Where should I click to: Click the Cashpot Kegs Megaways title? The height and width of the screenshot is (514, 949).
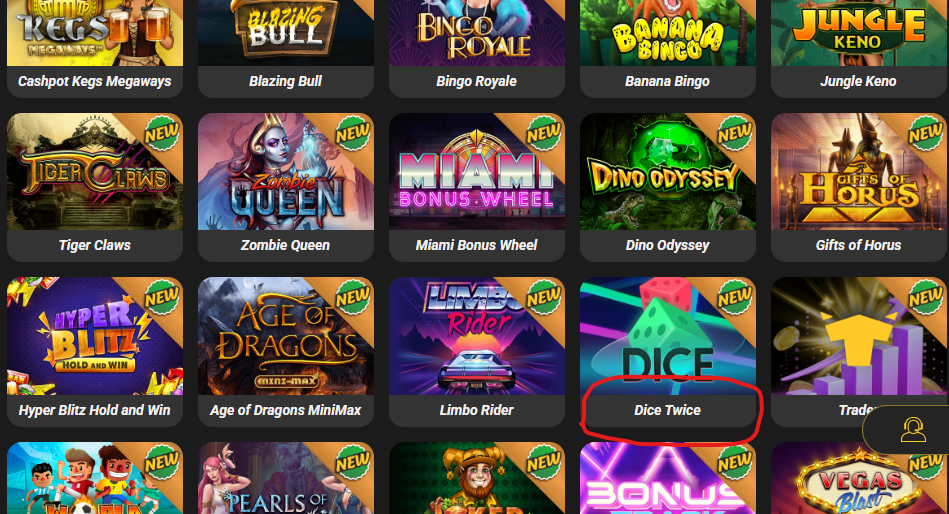[x=94, y=81]
